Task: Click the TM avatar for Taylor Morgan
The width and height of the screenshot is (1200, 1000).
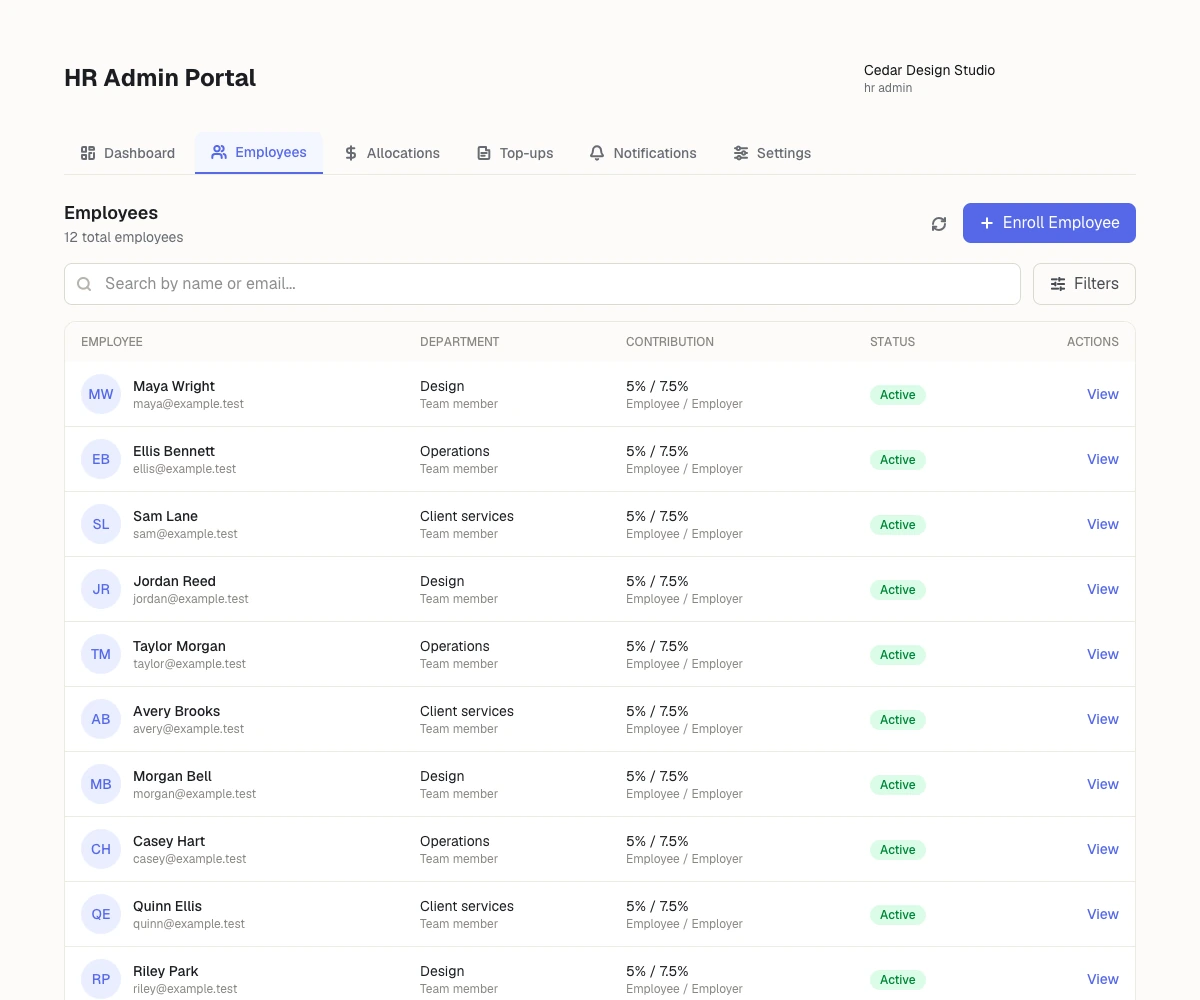Action: pos(101,654)
